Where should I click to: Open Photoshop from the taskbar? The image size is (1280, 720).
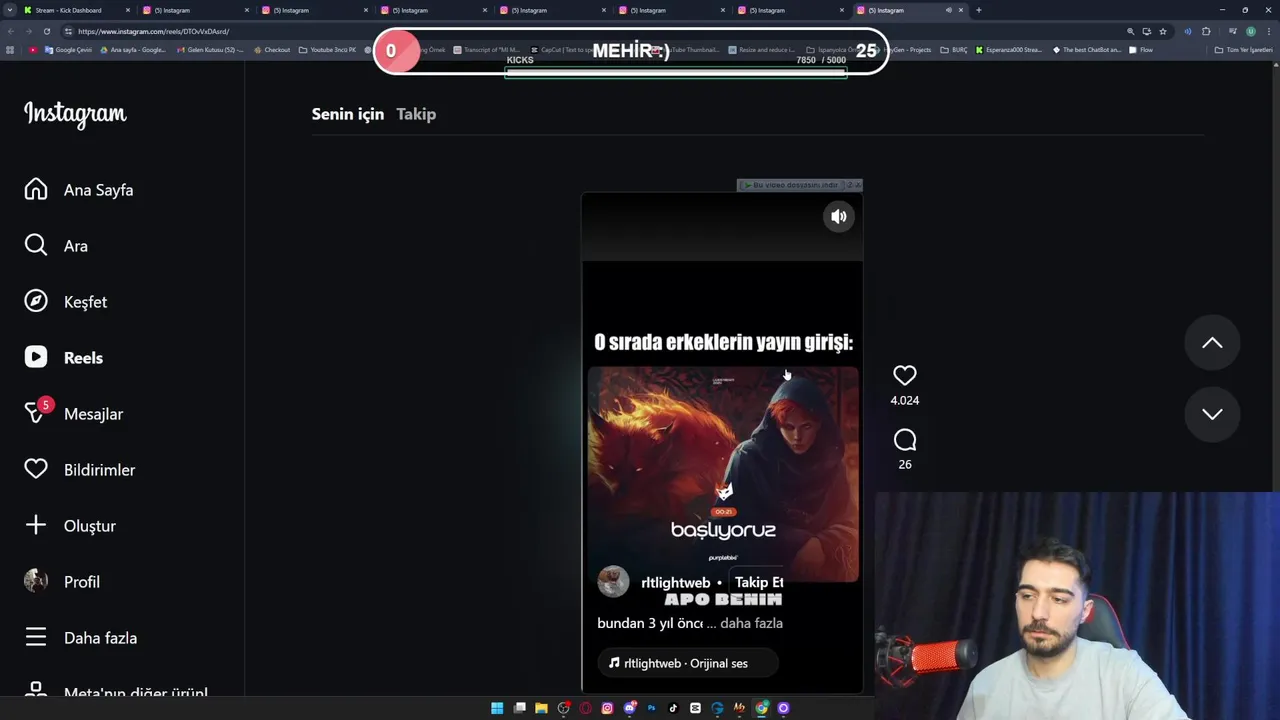651,708
